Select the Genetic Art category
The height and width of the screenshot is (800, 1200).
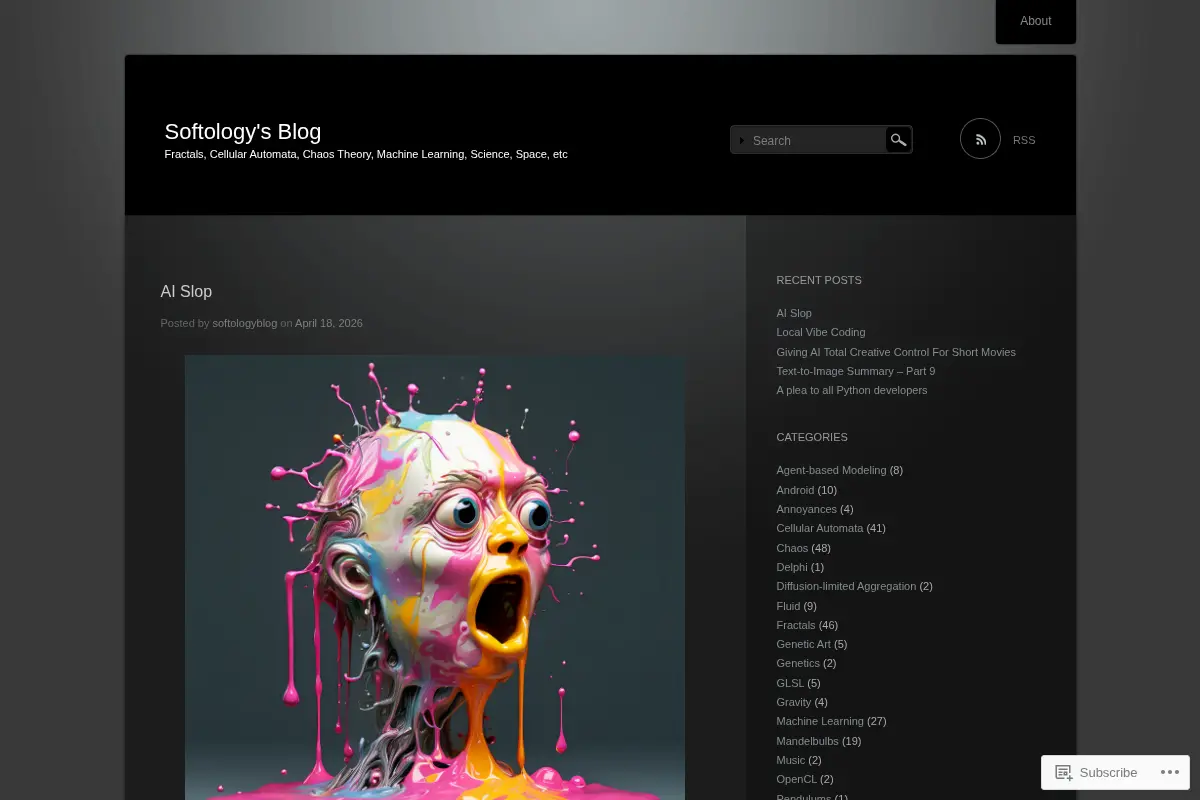tap(803, 644)
